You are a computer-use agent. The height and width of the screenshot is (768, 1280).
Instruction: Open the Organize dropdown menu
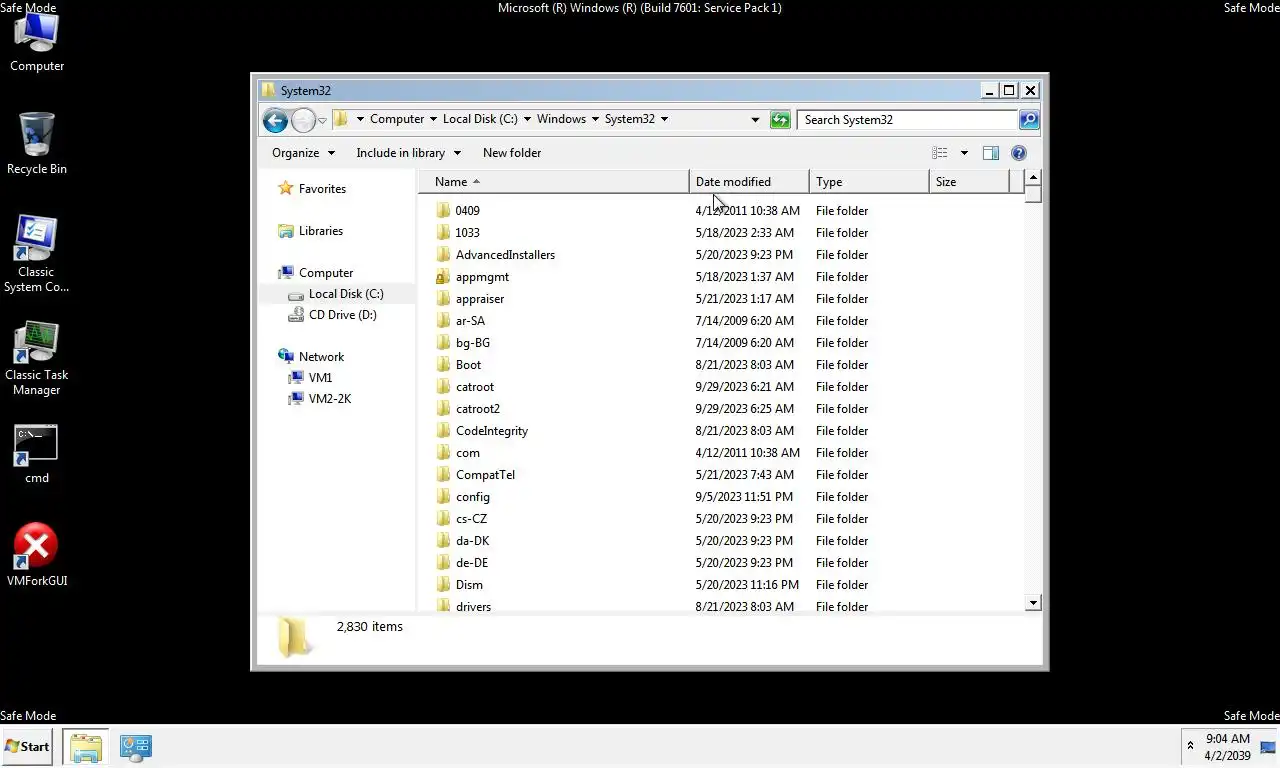(x=303, y=153)
